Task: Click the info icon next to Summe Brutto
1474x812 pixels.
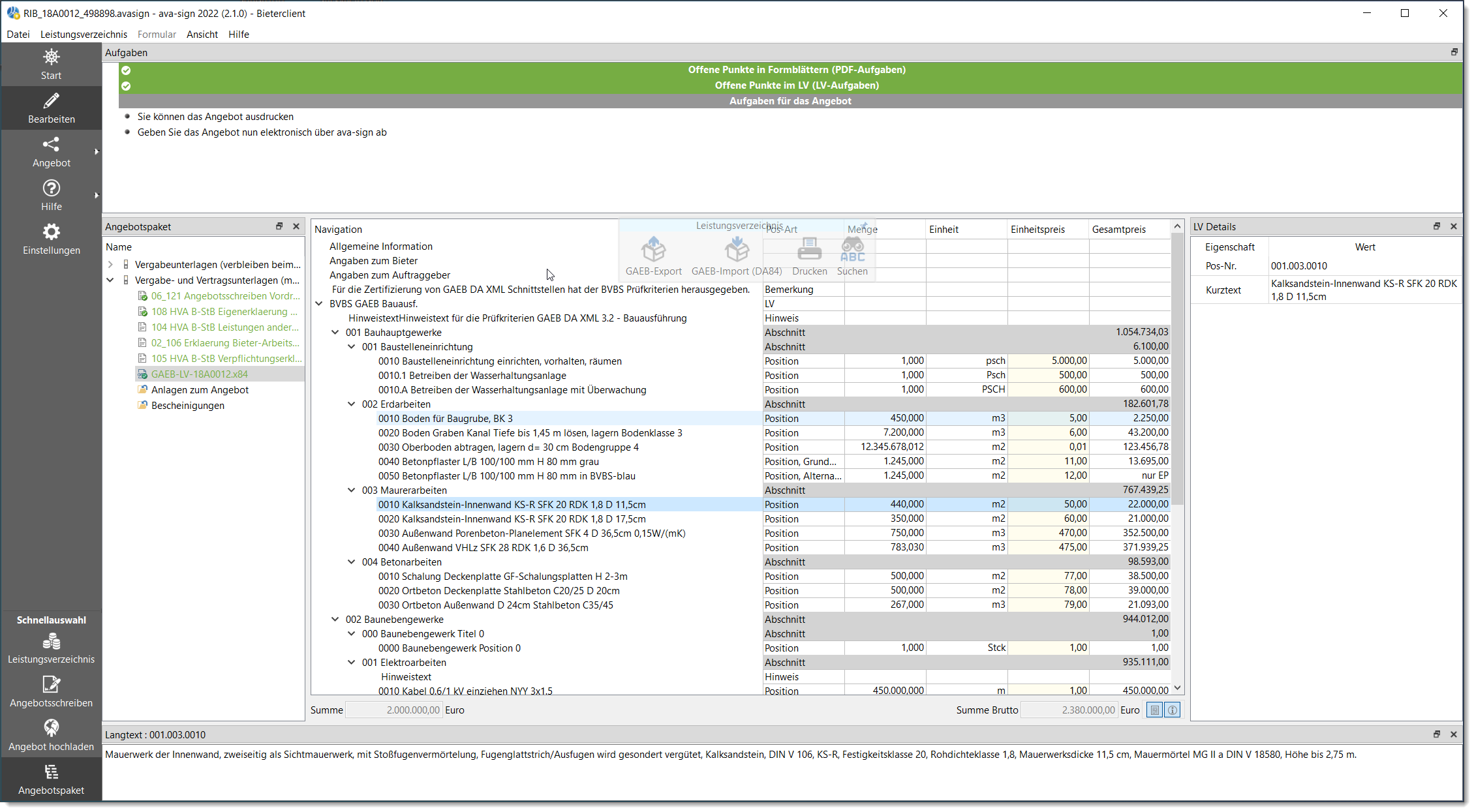Action: pos(1173,710)
